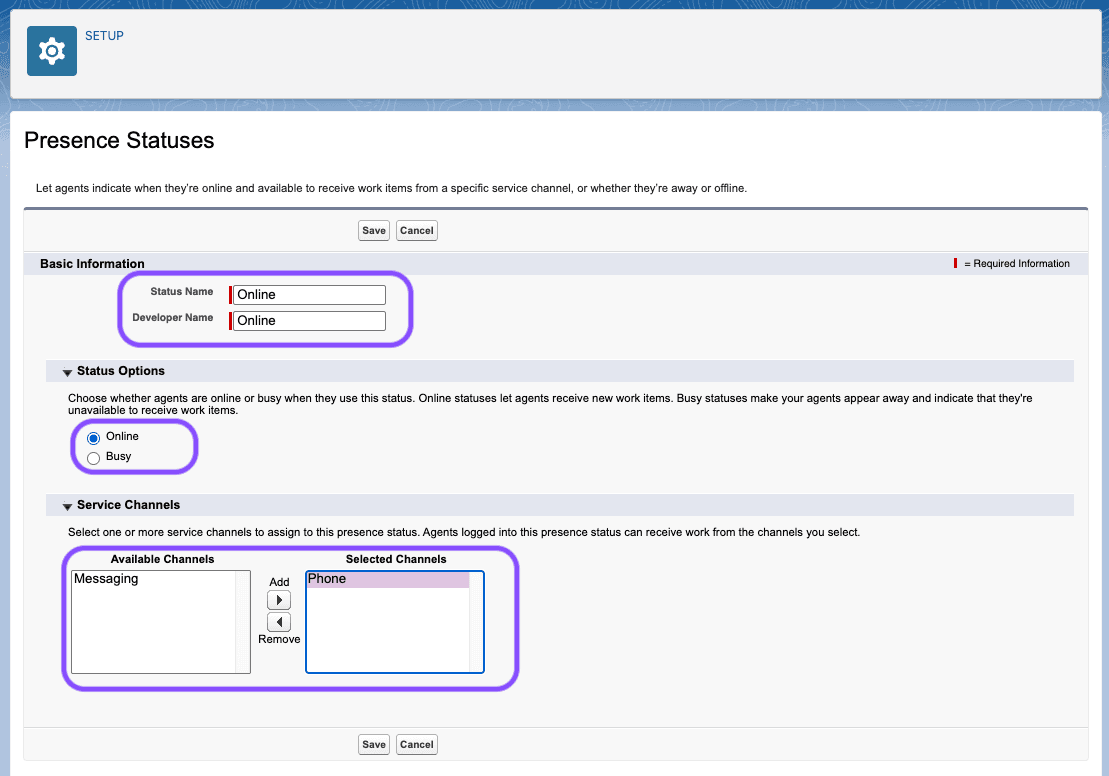Click the Presence Statuses page heading
Screen dimensions: 1109x776
[x=119, y=140]
